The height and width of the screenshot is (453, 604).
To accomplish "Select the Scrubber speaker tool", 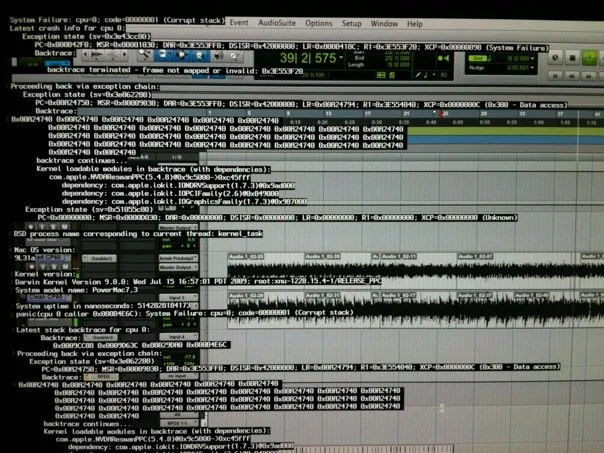I will (218, 56).
